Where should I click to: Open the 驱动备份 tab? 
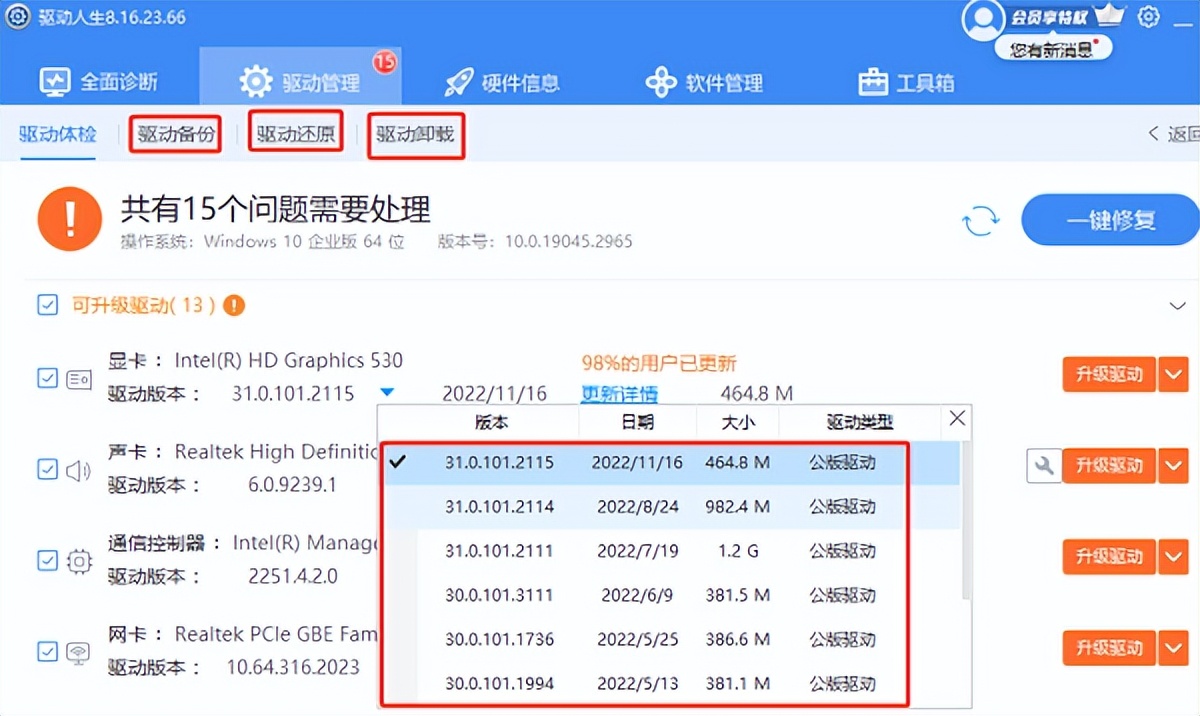tap(176, 134)
